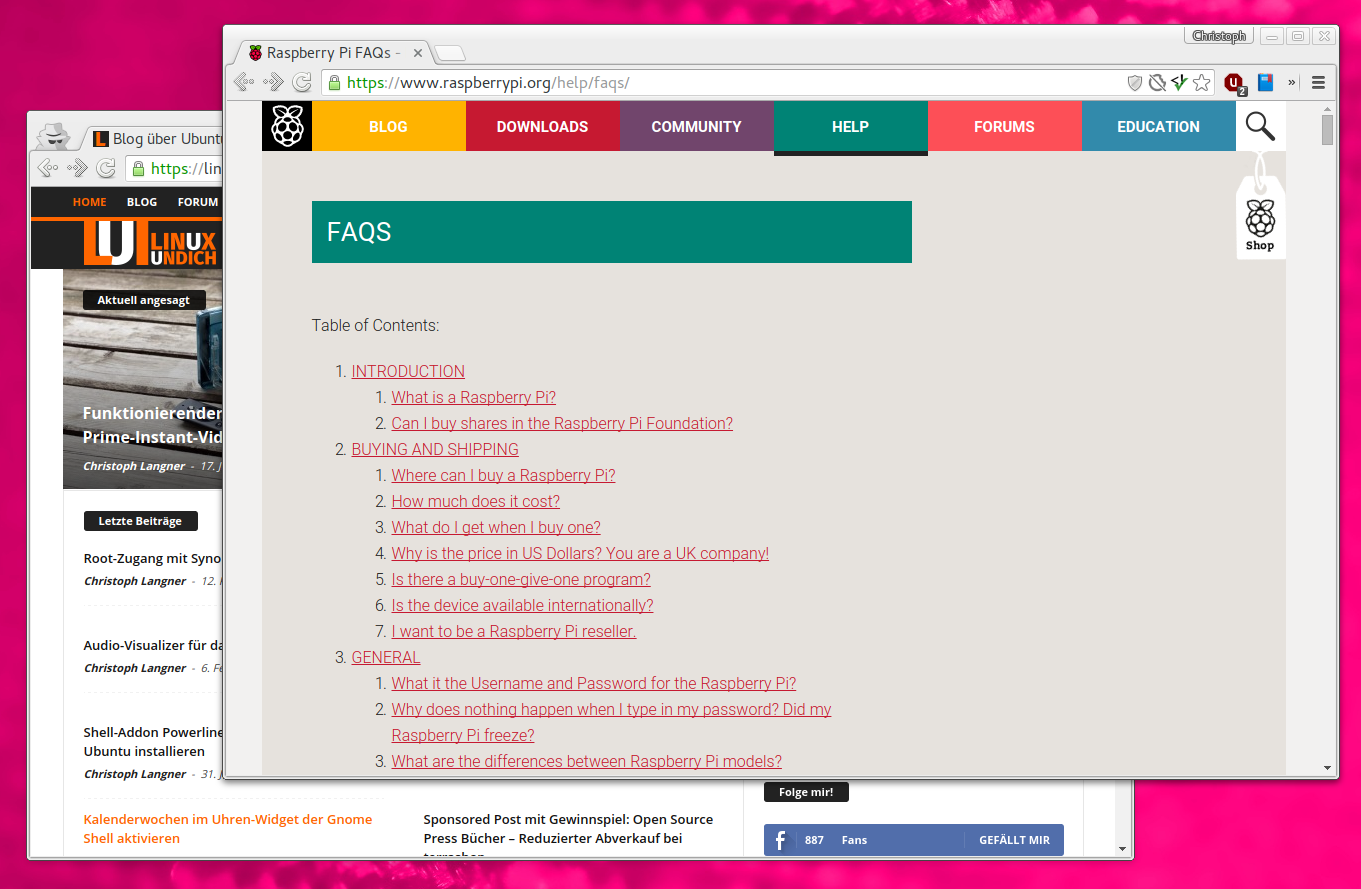
Task: Jump to the INTRODUCTION section
Action: (x=408, y=371)
